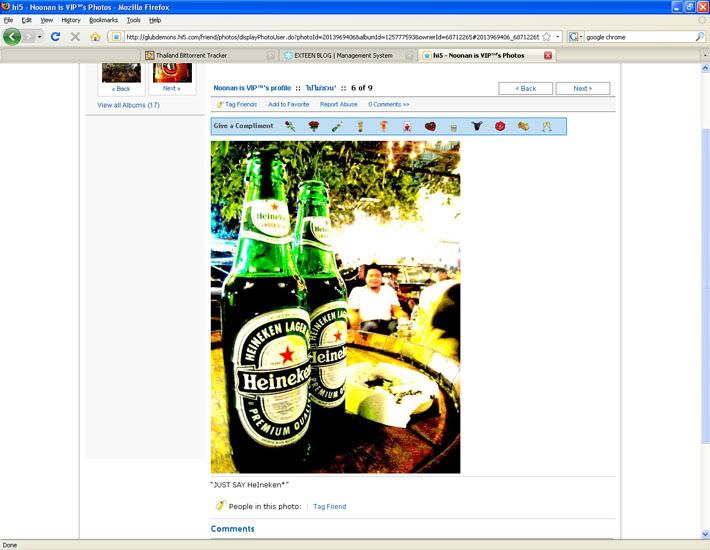The image size is (710, 550).
Task: Open the File menu
Action: [8, 20]
